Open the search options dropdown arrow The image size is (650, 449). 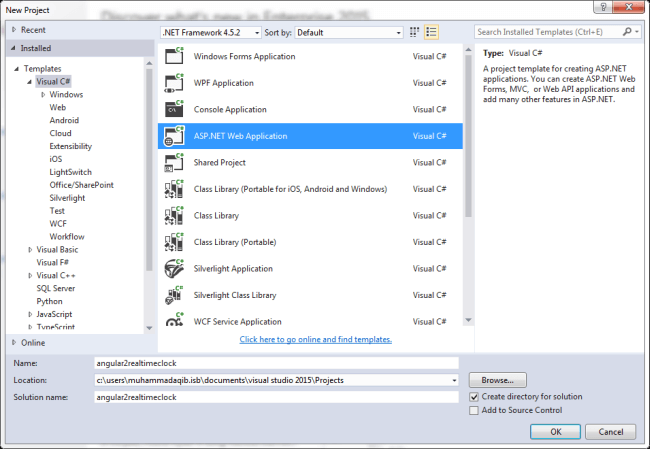pyautogui.click(x=637, y=32)
